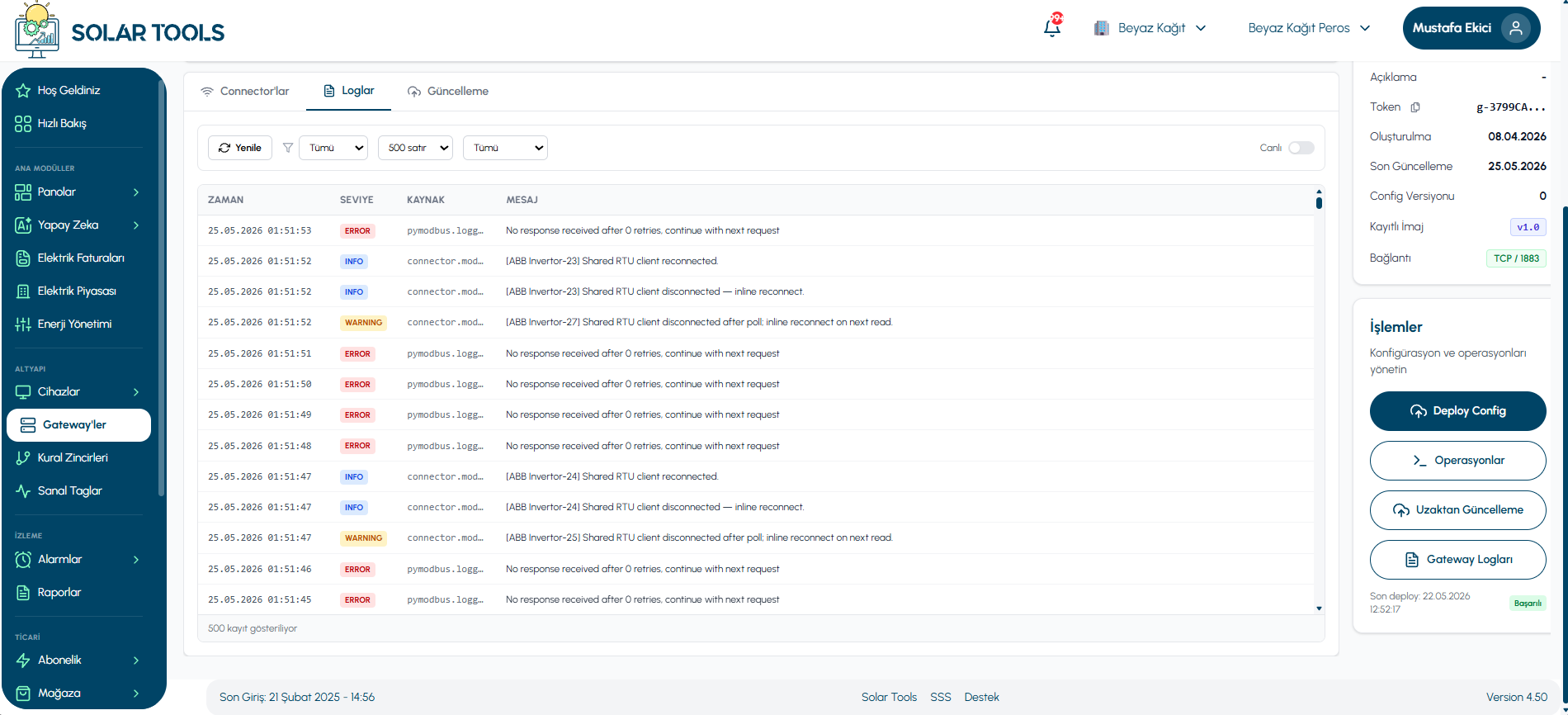Click the SEVIYE column header
The width and height of the screenshot is (1568, 715).
[x=357, y=200]
